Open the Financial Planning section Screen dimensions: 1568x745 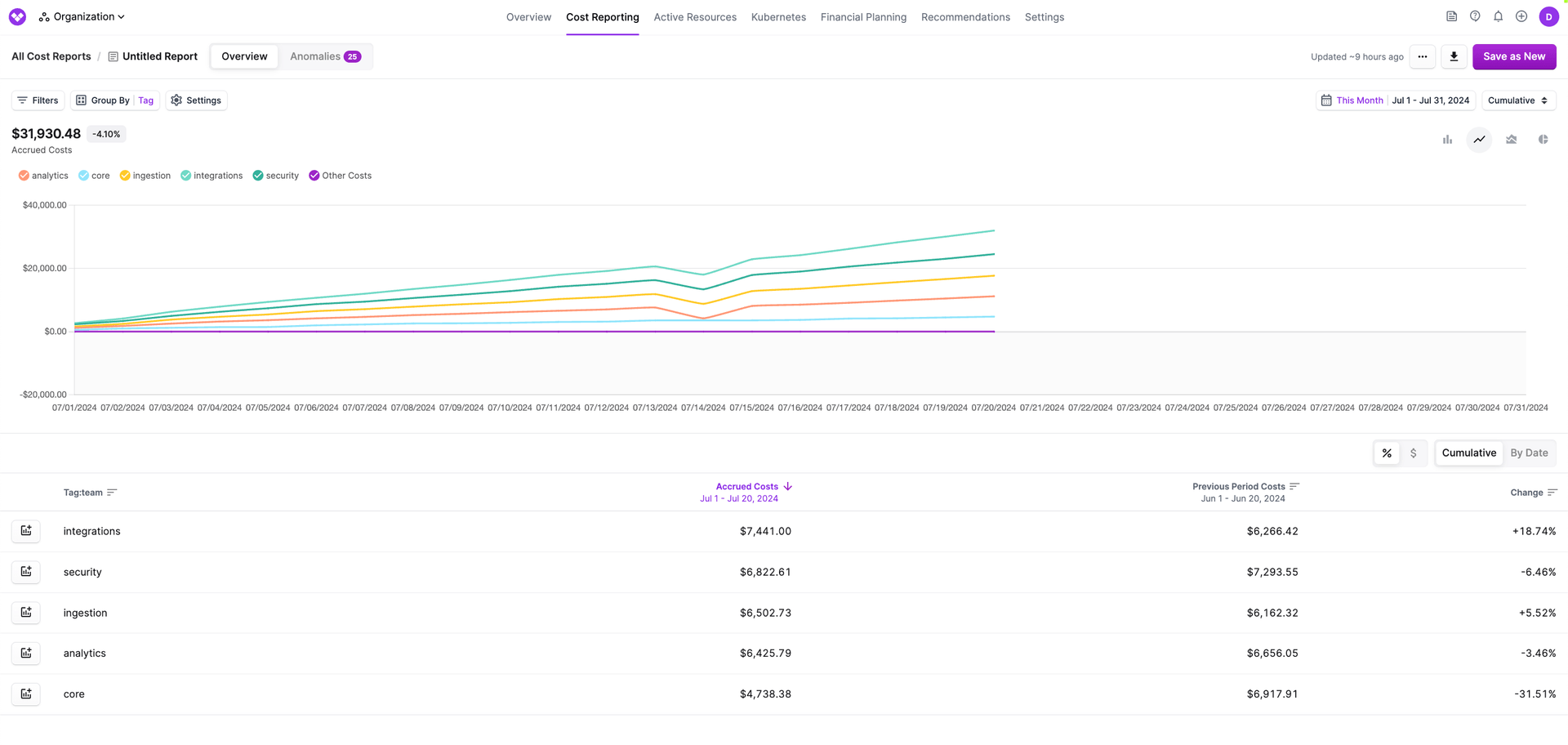[863, 16]
